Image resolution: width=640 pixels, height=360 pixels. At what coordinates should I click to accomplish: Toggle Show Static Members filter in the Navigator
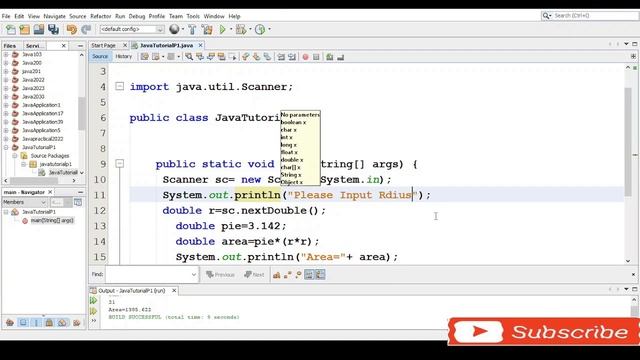[x=36, y=323]
